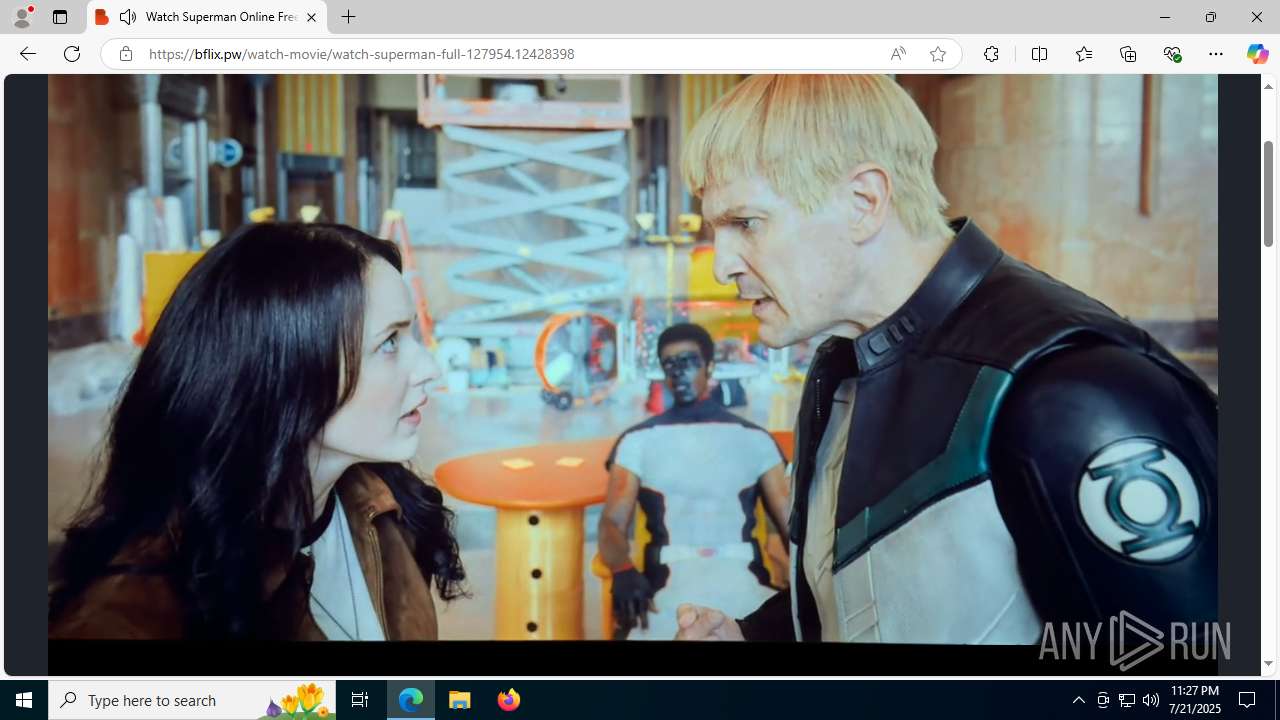Refresh the current page

pyautogui.click(x=72, y=54)
